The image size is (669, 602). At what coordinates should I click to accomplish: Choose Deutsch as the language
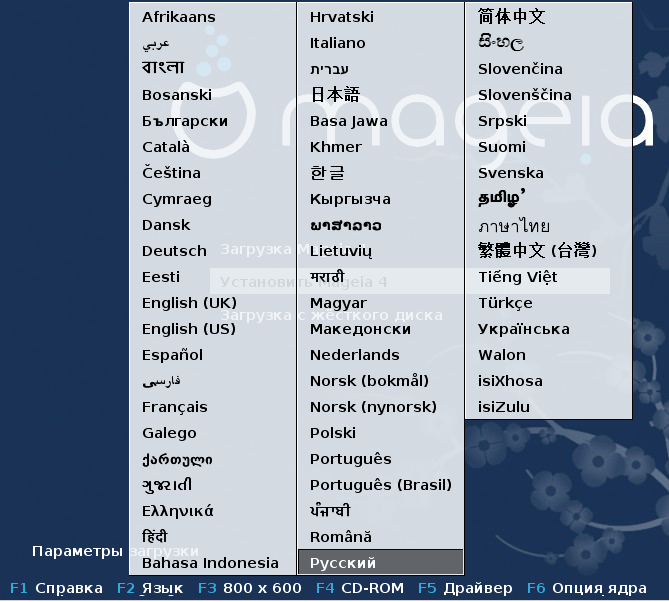pyautogui.click(x=174, y=251)
